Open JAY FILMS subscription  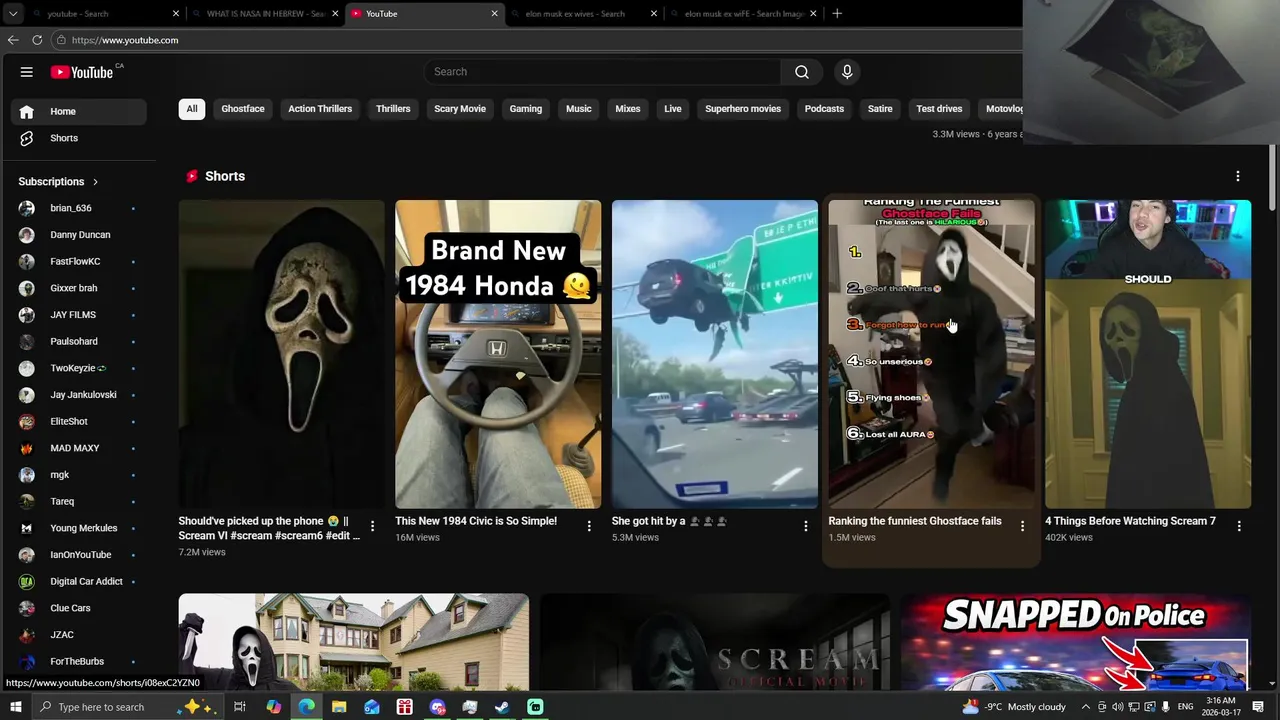tap(77, 315)
